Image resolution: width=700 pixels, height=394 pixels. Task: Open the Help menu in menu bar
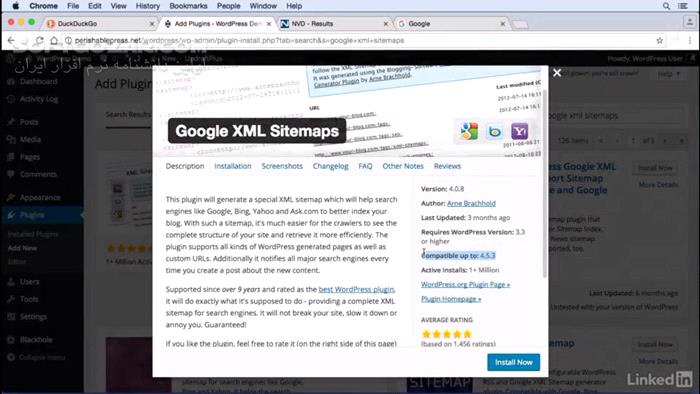[x=294, y=6]
